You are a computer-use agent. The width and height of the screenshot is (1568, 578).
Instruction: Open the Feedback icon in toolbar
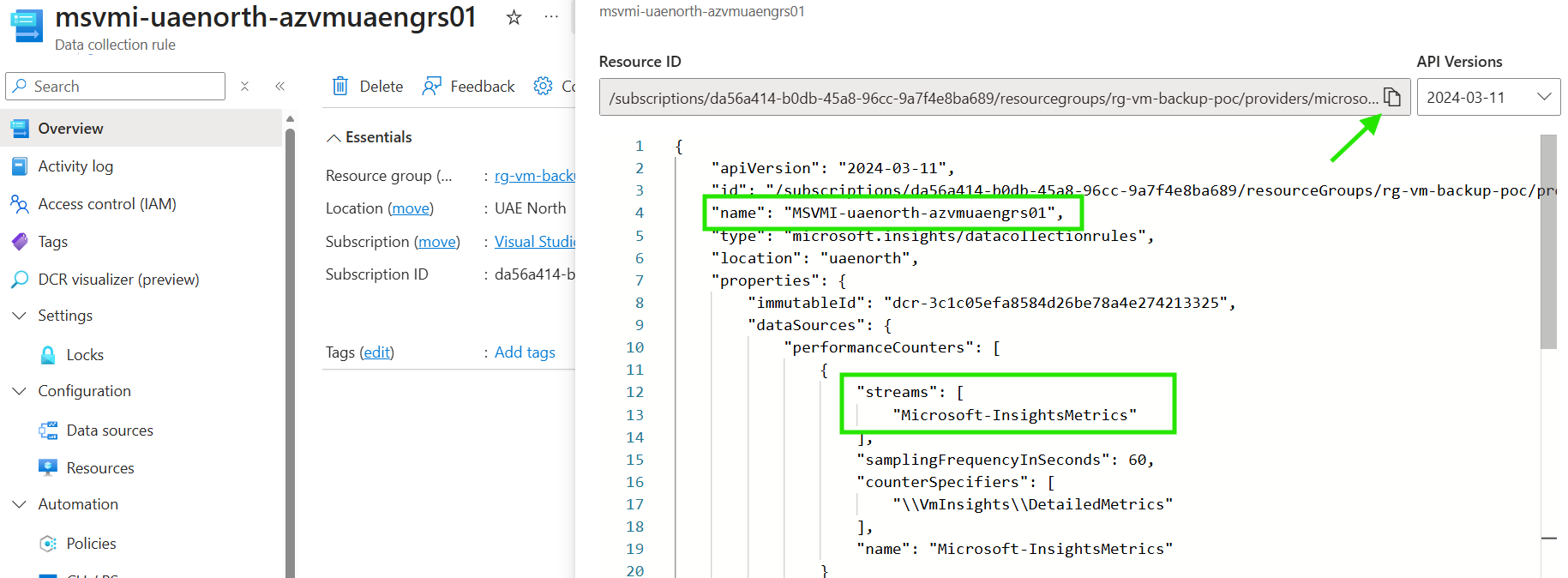[x=432, y=86]
